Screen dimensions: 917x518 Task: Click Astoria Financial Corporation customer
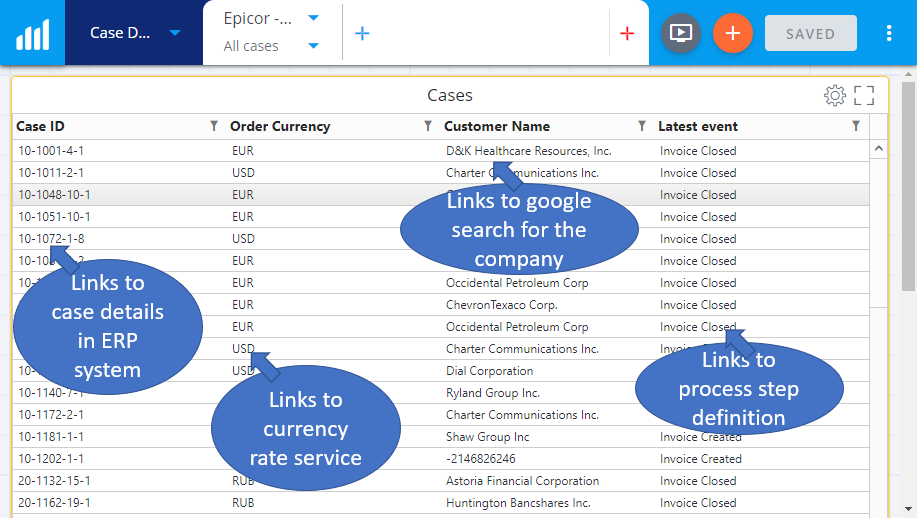(x=523, y=481)
